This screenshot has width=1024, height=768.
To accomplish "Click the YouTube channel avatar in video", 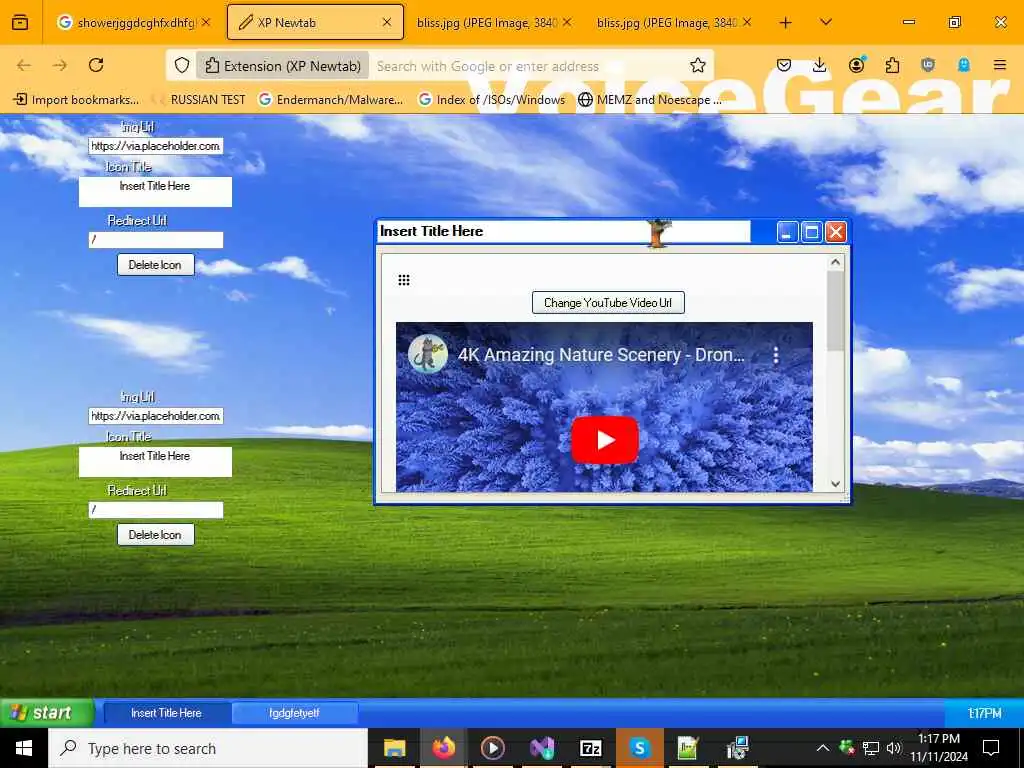I will 428,354.
